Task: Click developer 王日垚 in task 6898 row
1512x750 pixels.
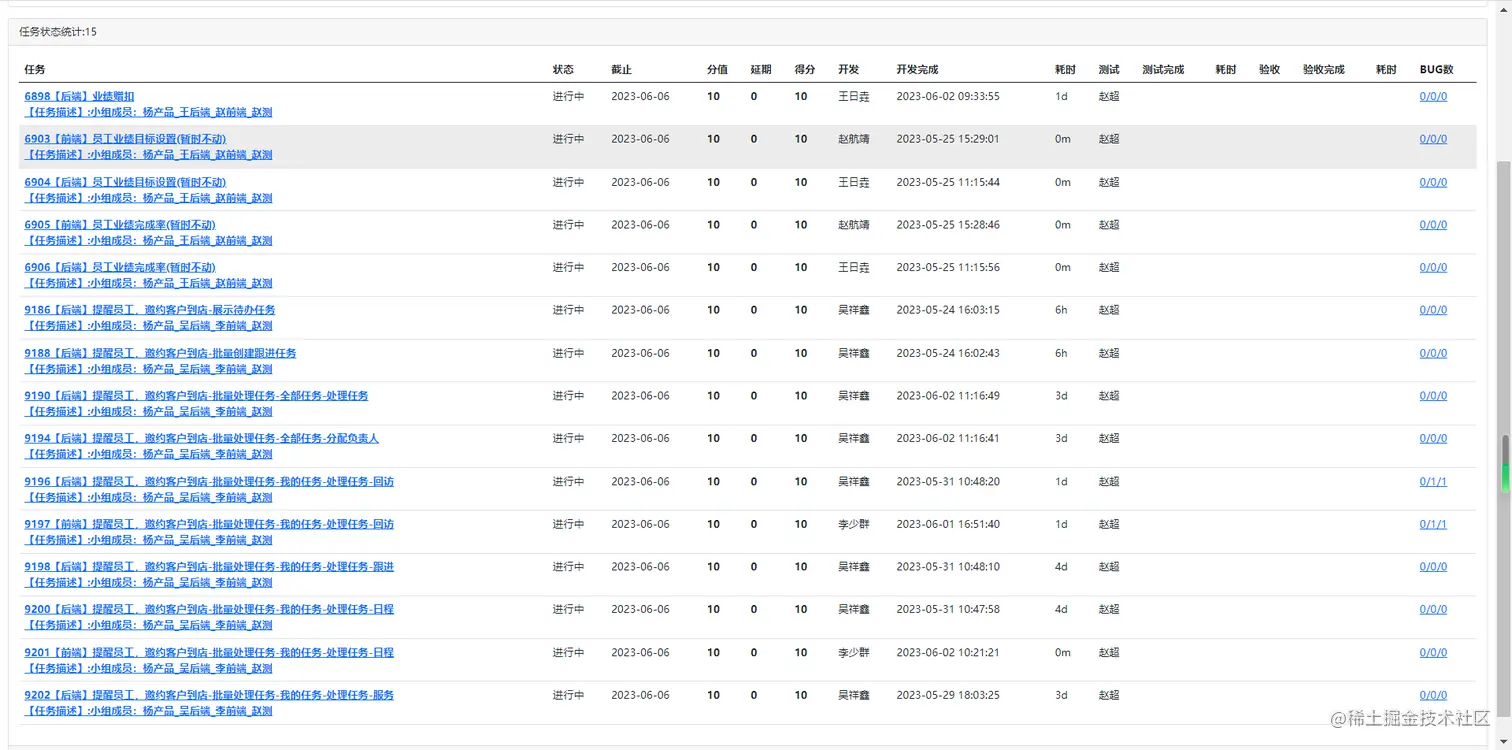Action: coord(854,97)
